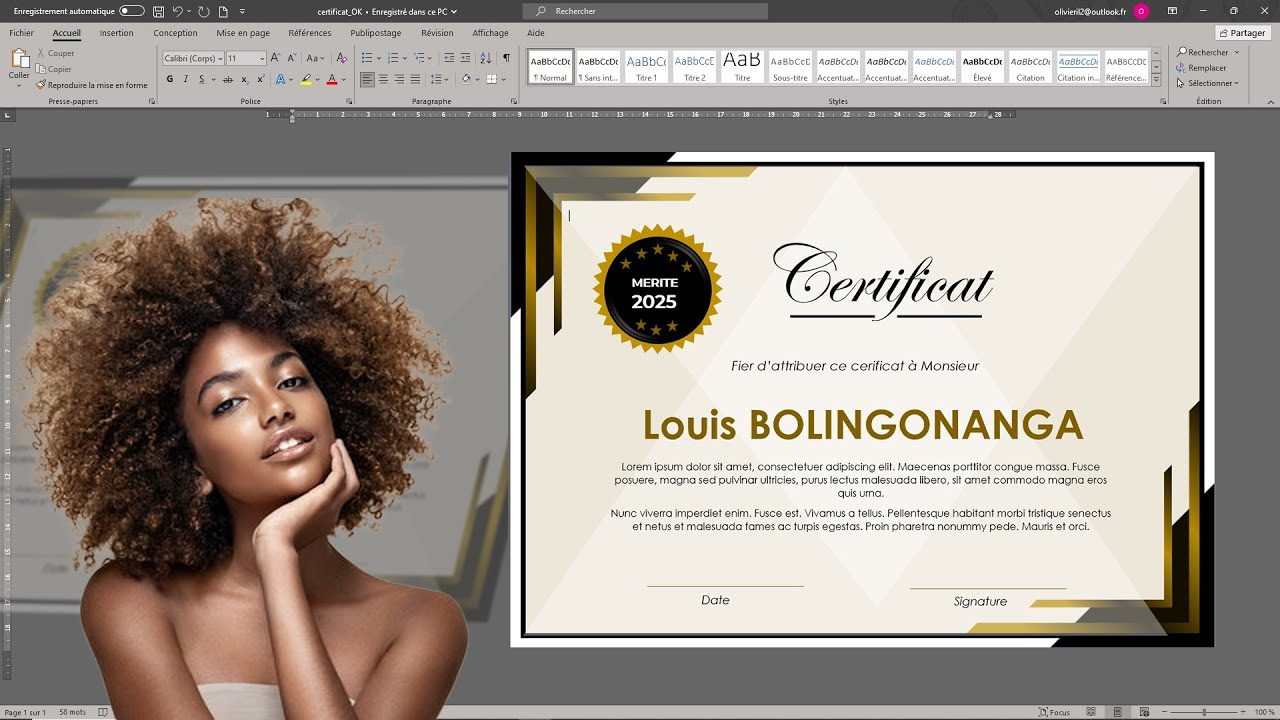Decrease paragraph indent
The image size is (1280, 720).
point(449,58)
